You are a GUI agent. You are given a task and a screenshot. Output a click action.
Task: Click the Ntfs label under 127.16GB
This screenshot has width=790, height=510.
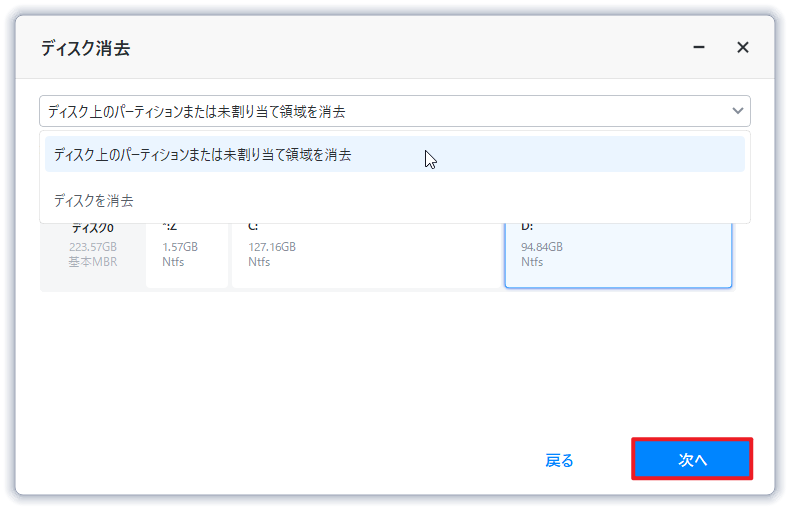[x=259, y=261]
